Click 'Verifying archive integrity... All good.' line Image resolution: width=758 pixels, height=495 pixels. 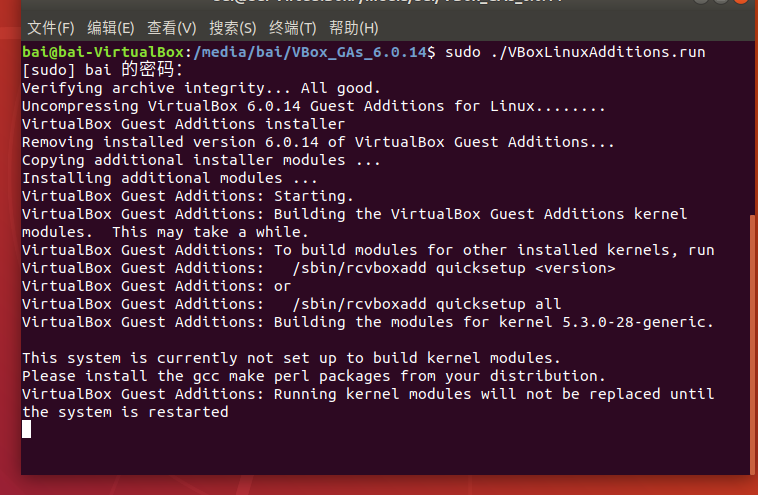click(202, 88)
